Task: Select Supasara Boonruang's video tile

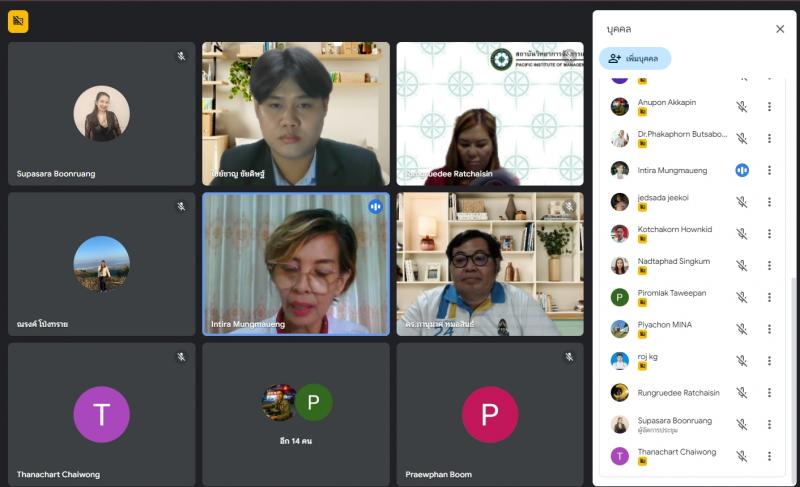Action: [102, 114]
